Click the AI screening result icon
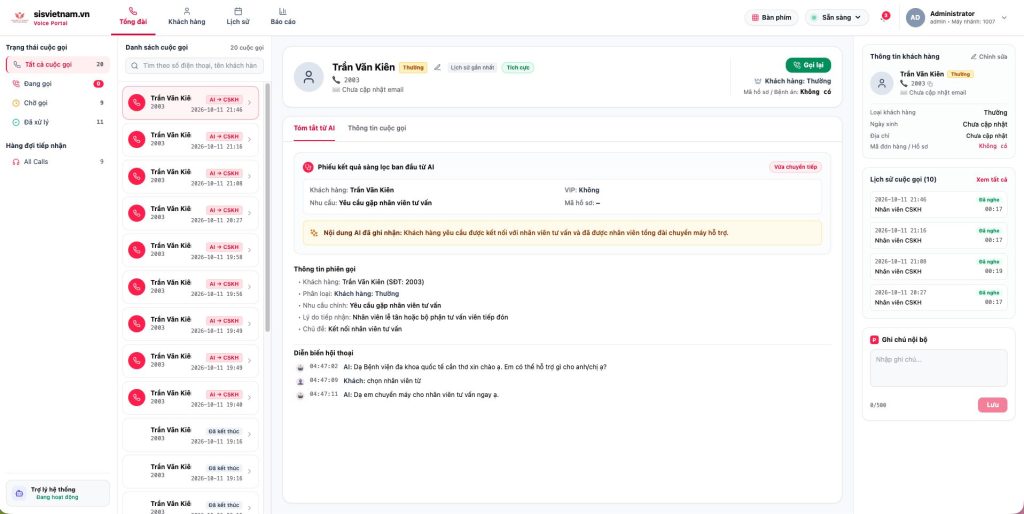Screen dimensions: 1024x514 tap(308, 167)
